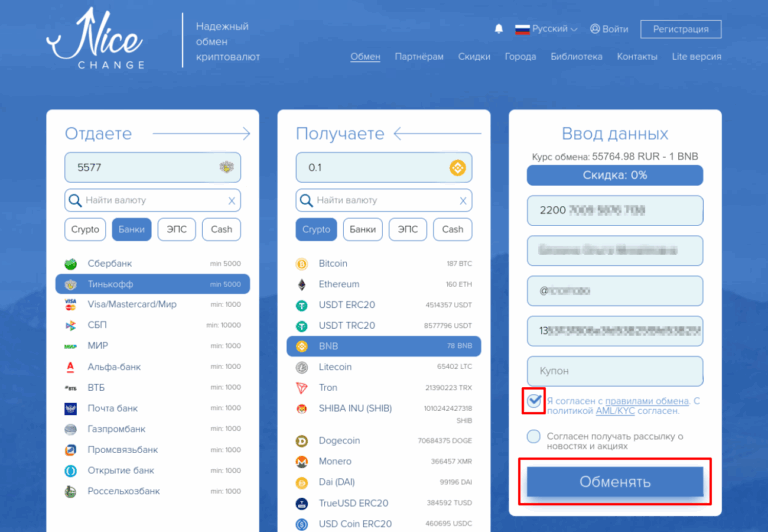Open the Скидки menu item
This screenshot has height=532, width=768.
(474, 56)
